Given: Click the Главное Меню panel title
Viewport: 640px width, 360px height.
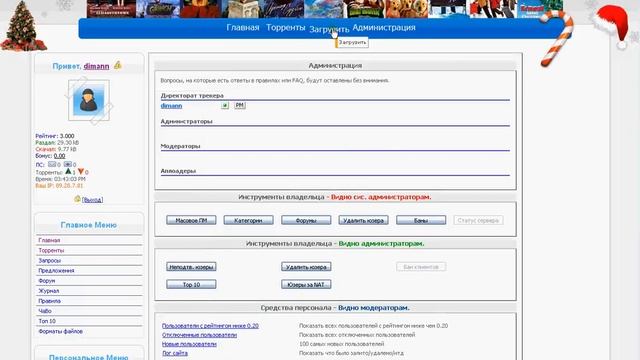Looking at the screenshot, I should pyautogui.click(x=89, y=225).
